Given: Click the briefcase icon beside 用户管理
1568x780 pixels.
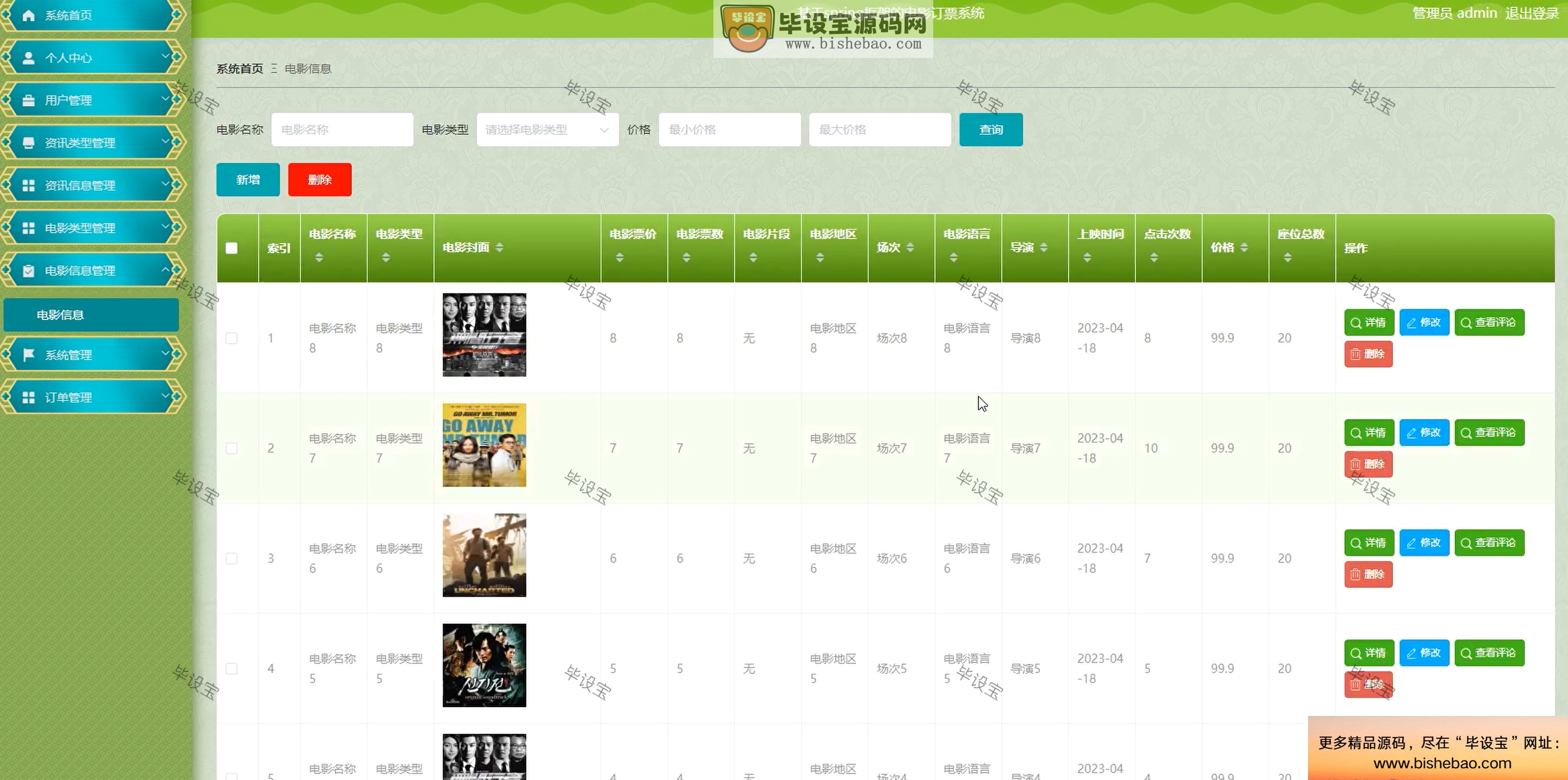Looking at the screenshot, I should 28,100.
